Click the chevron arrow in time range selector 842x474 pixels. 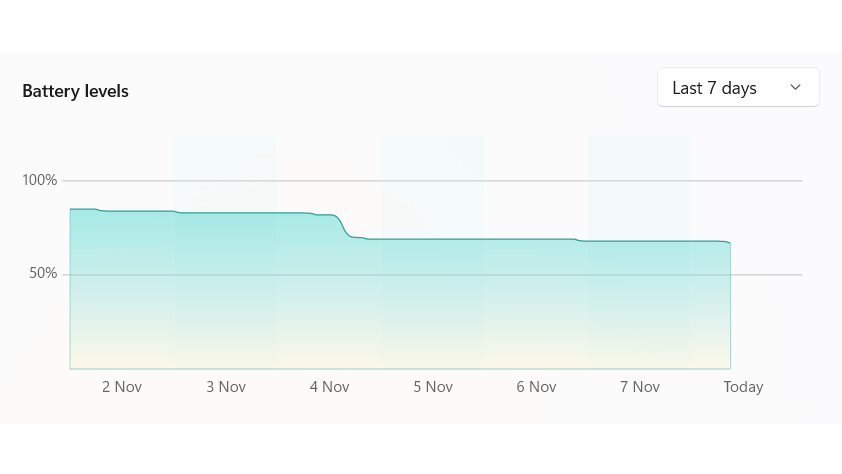pos(796,88)
